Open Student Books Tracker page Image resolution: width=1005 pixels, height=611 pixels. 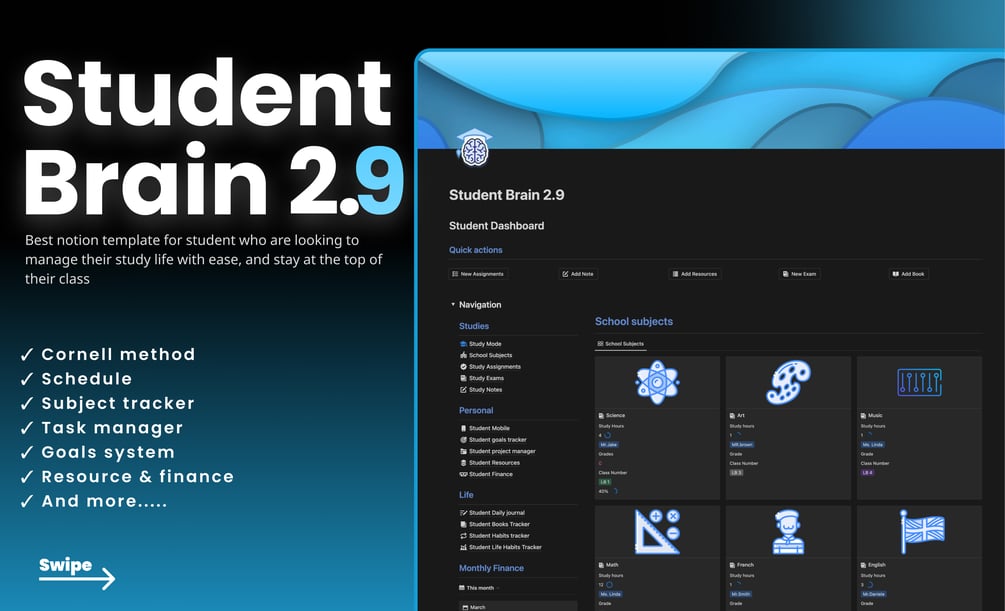pyautogui.click(x=499, y=524)
